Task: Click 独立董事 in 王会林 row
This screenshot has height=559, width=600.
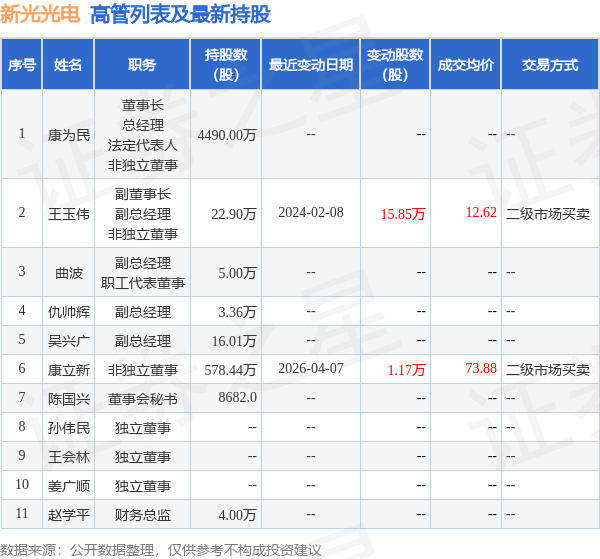Action: coord(143,457)
